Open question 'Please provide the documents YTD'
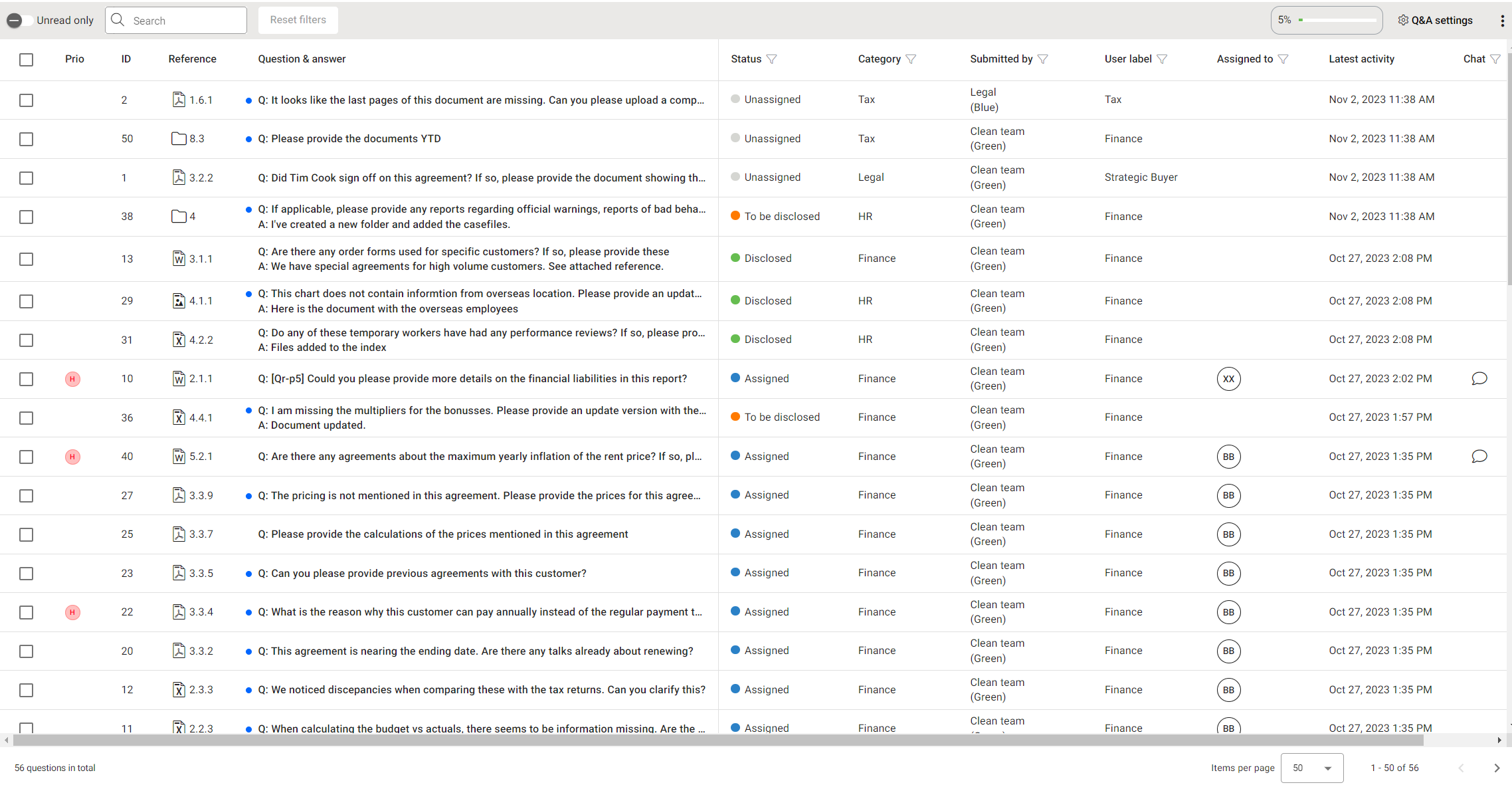This screenshot has height=785, width=1512. [x=349, y=139]
